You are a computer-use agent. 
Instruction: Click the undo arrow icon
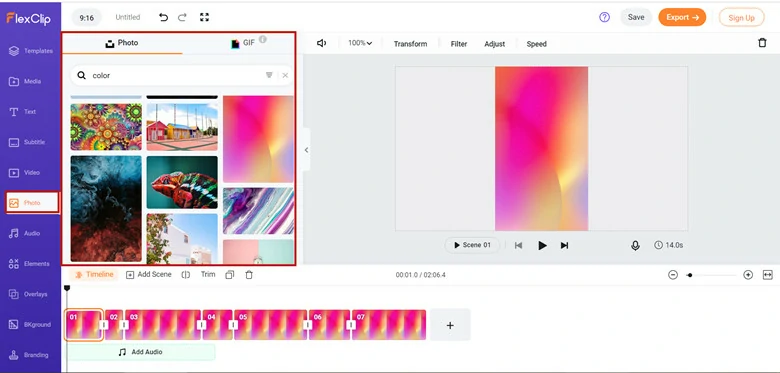[163, 17]
